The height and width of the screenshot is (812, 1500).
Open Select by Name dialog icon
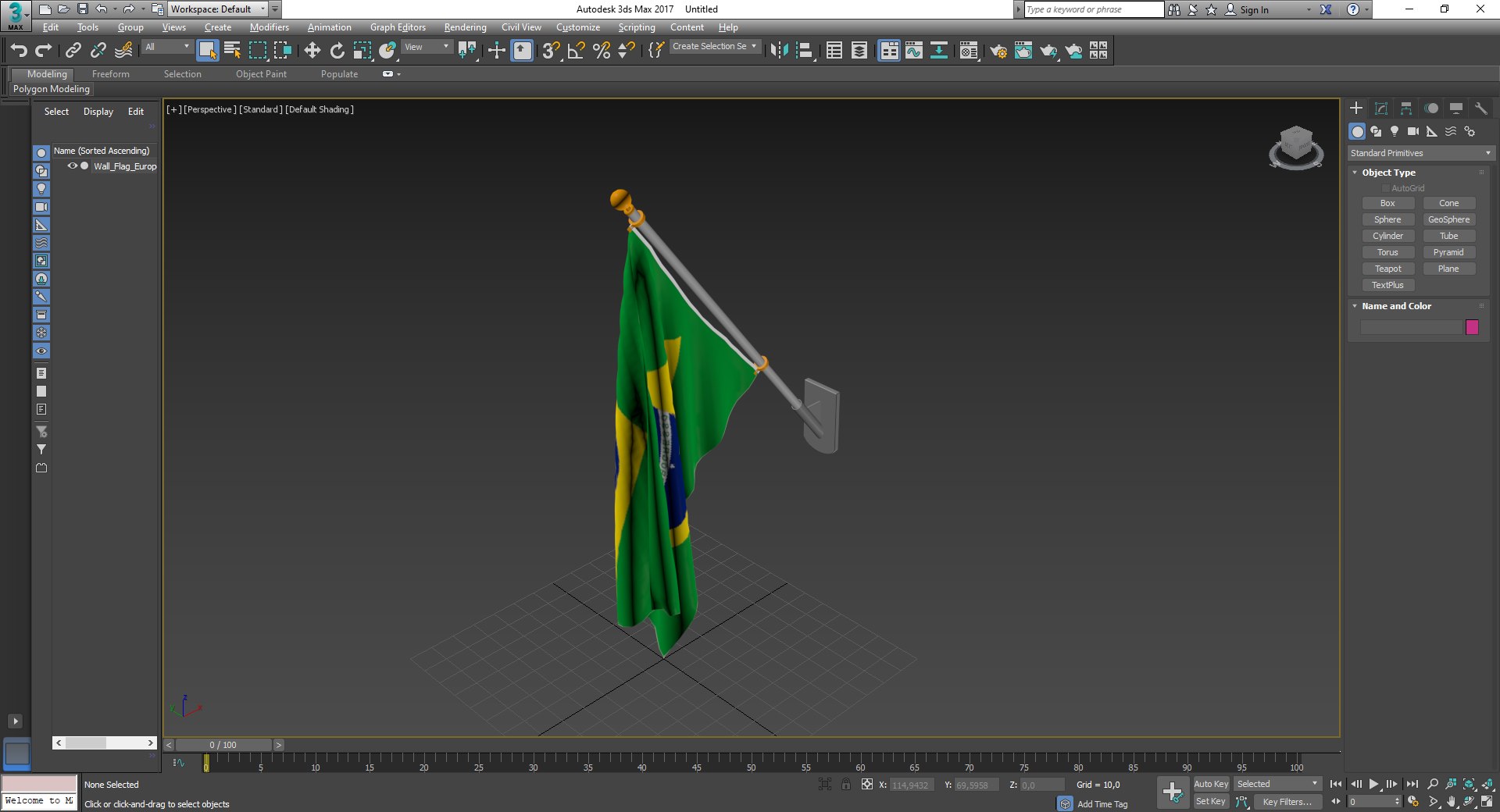(x=232, y=51)
